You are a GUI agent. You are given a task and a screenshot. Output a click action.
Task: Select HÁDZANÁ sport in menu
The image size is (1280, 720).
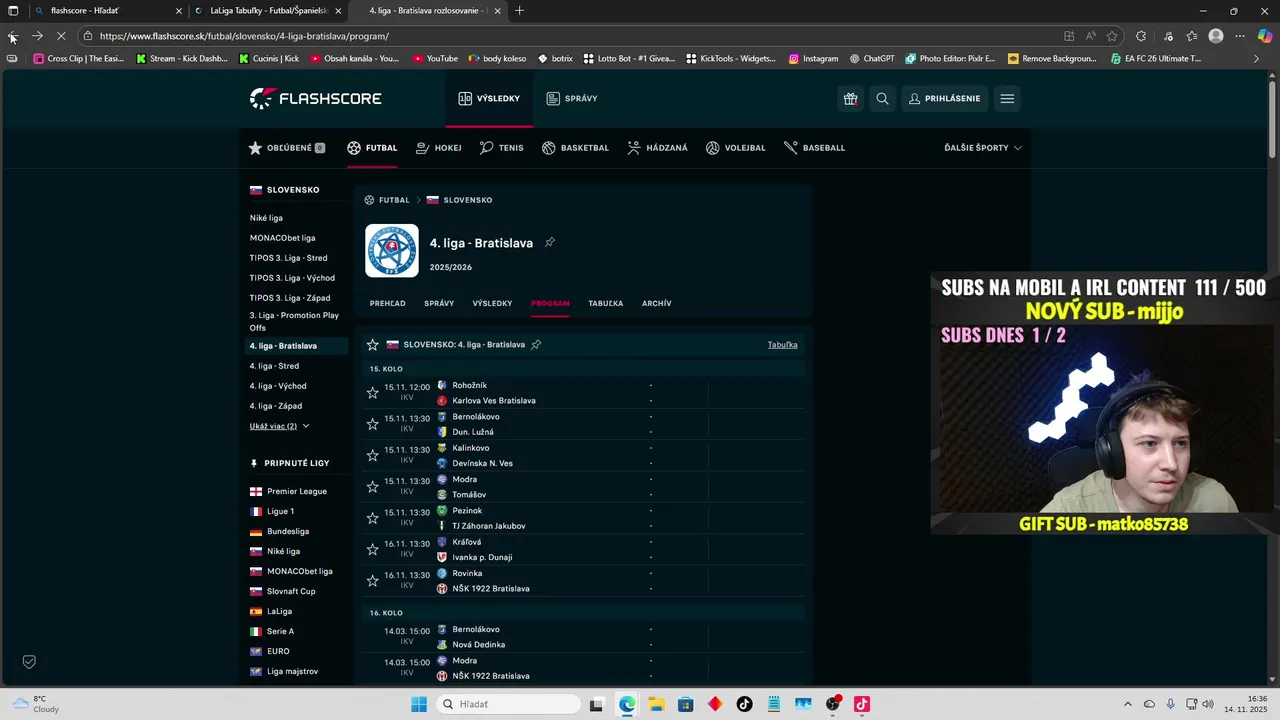pyautogui.click(x=657, y=148)
